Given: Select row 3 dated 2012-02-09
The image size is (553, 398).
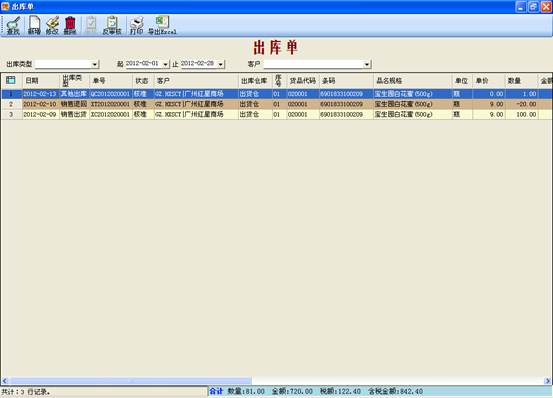Looking at the screenshot, I should [x=276, y=115].
